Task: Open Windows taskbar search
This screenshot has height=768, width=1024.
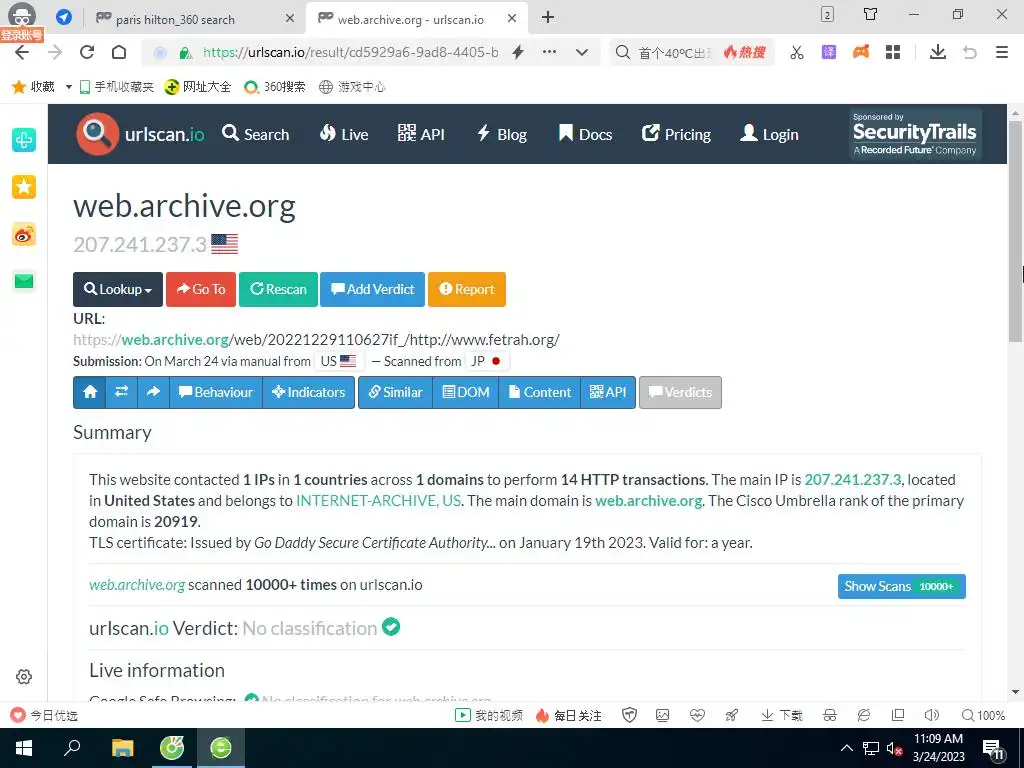Action: (72, 748)
